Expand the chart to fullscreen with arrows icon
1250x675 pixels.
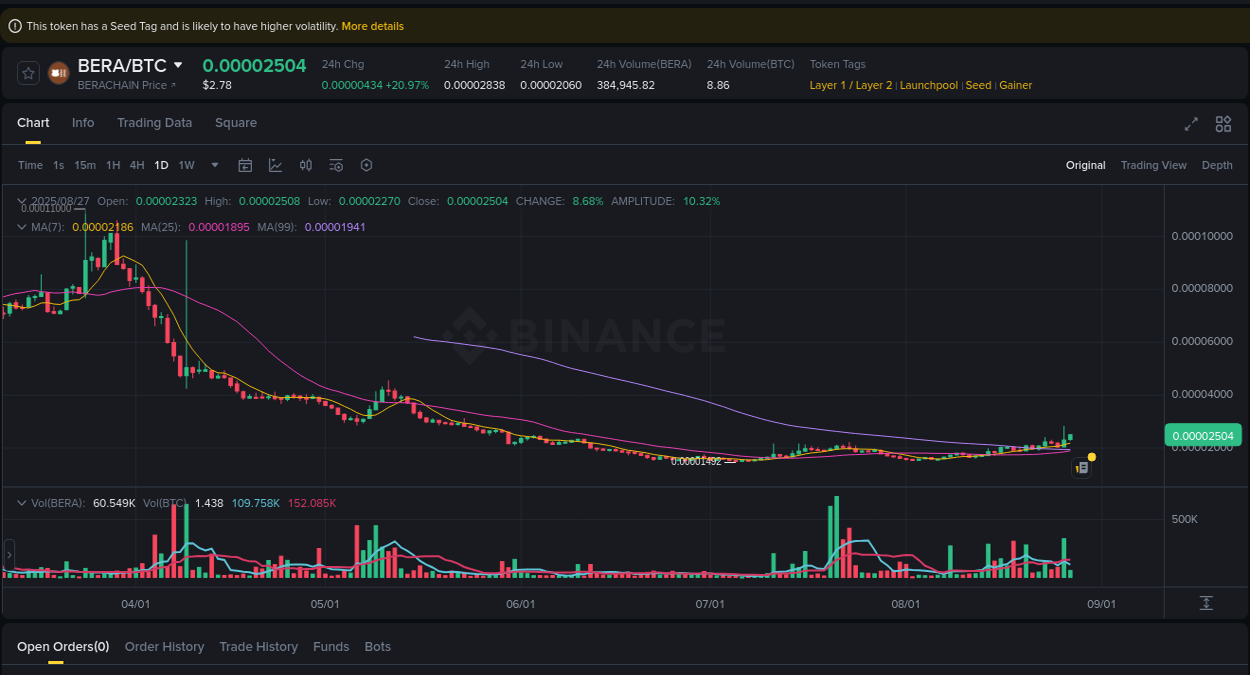click(x=1190, y=124)
